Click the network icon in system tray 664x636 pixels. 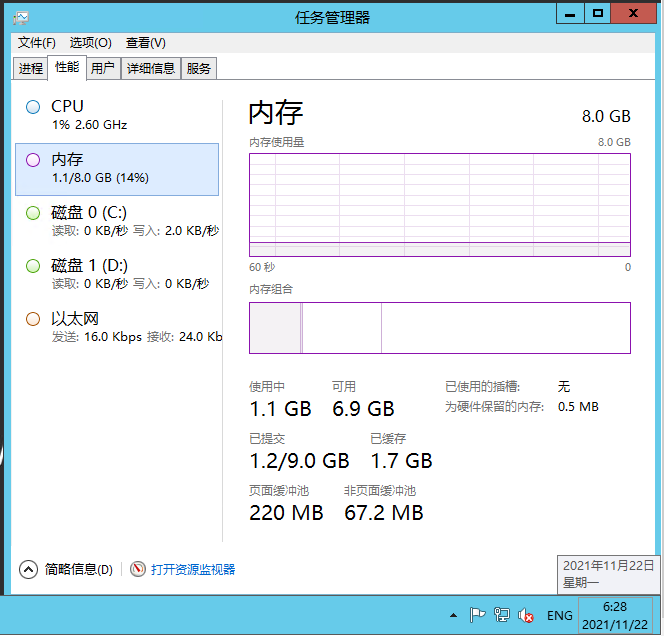pyautogui.click(x=502, y=615)
